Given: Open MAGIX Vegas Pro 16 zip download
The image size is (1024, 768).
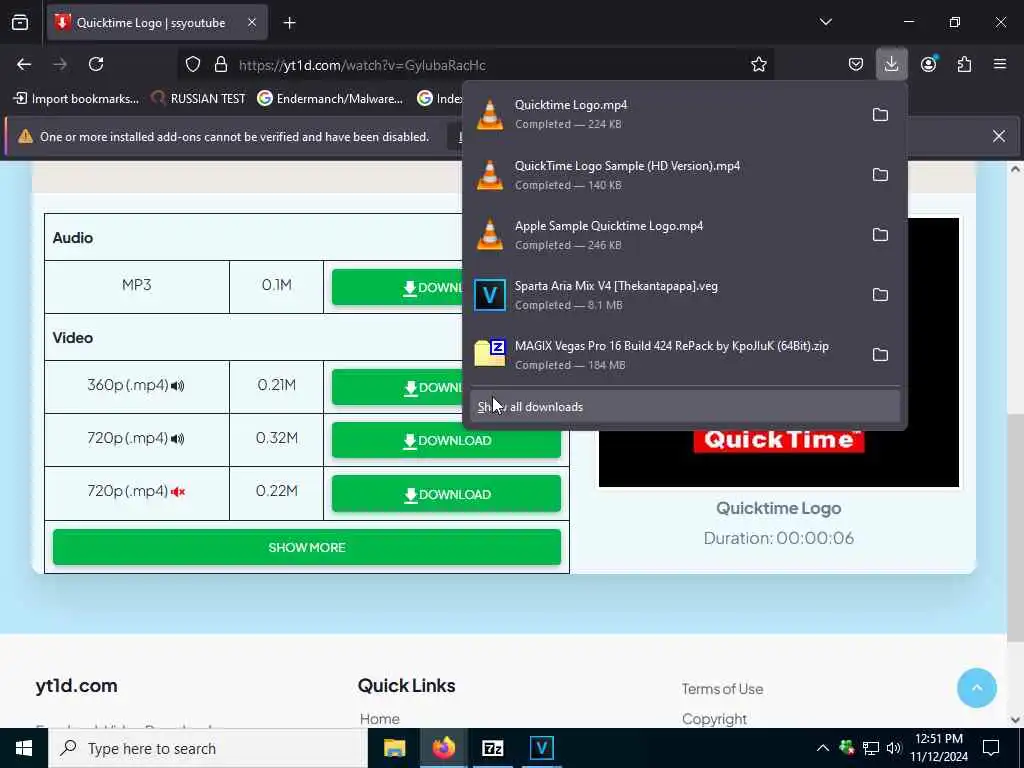Looking at the screenshot, I should [663, 355].
